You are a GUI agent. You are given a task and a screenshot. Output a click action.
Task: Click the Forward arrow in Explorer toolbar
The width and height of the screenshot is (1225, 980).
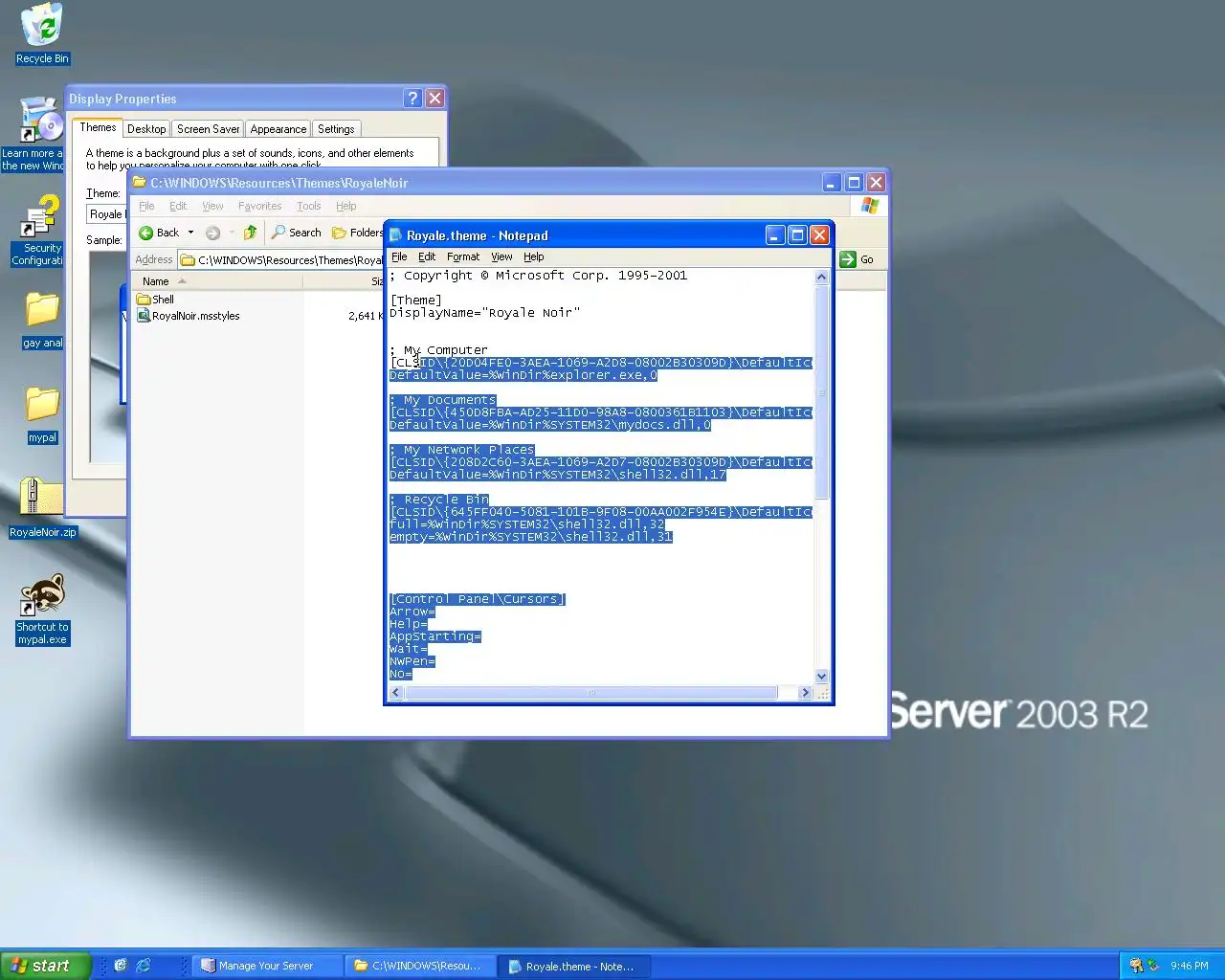[x=213, y=233]
